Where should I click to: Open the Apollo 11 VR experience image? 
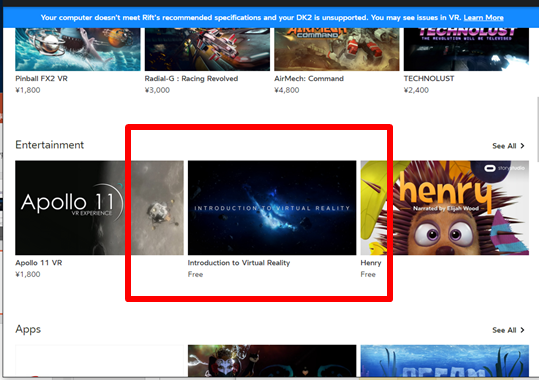coord(99,208)
